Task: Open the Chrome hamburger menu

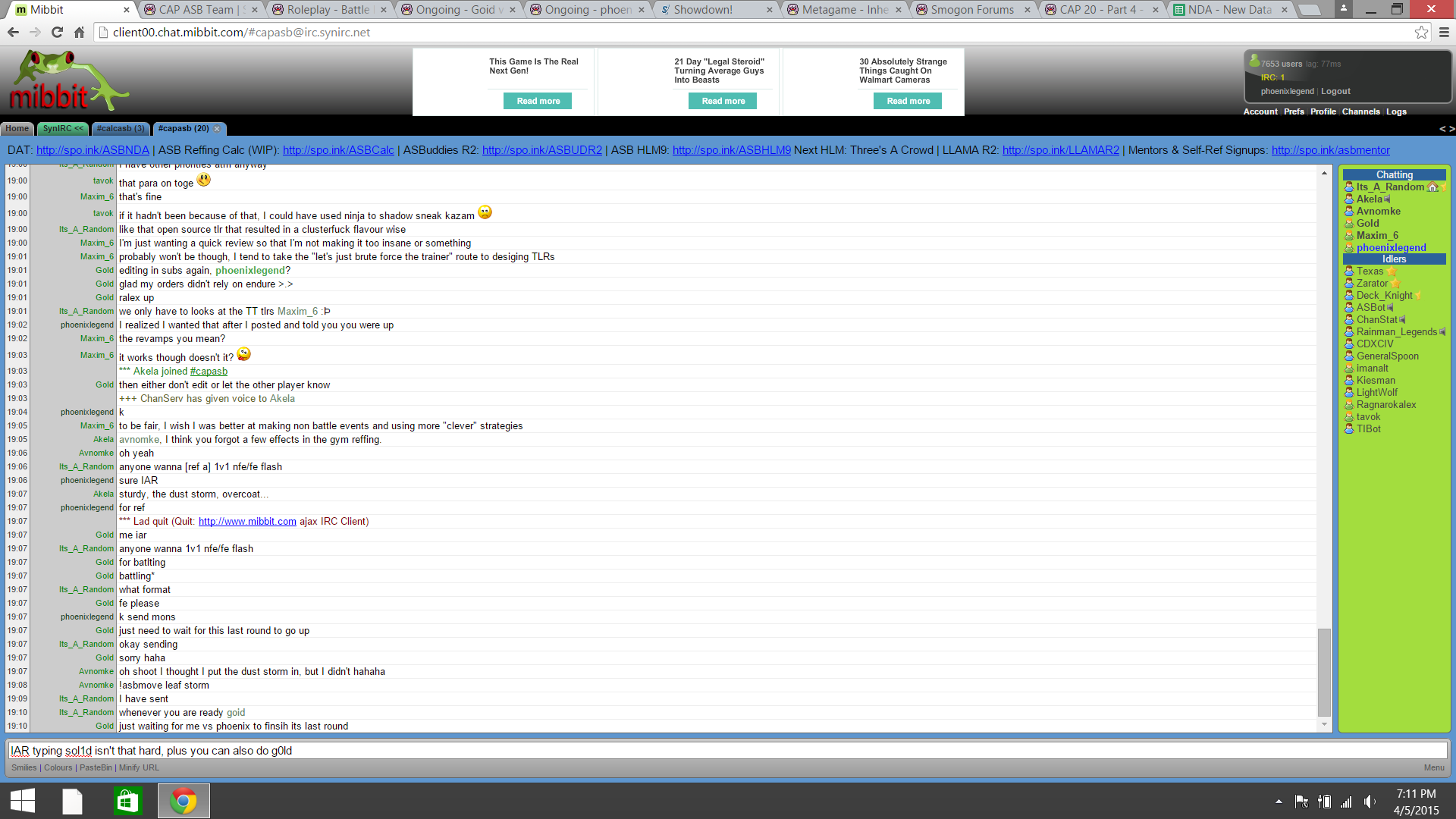Action: click(1444, 32)
